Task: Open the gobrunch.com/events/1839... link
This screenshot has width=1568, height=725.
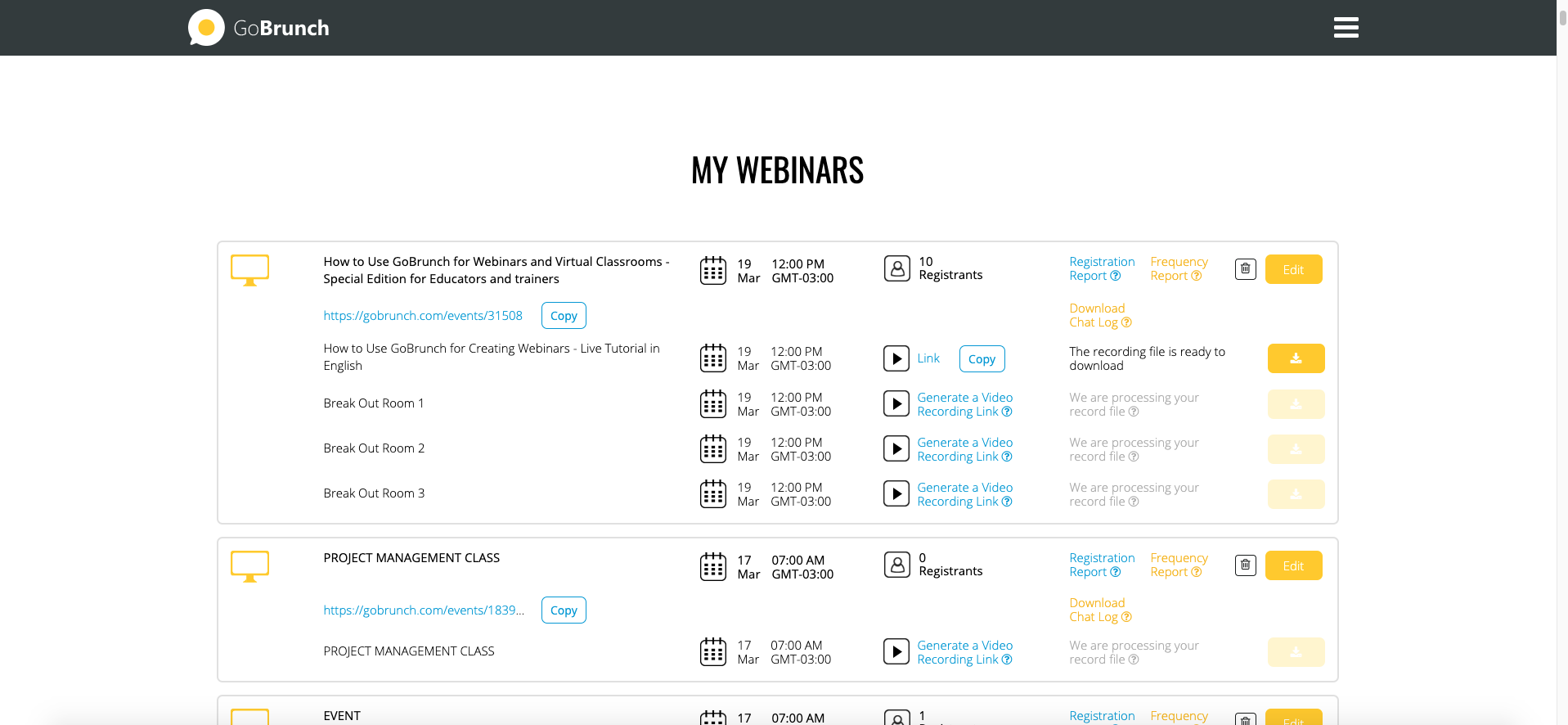Action: (424, 610)
